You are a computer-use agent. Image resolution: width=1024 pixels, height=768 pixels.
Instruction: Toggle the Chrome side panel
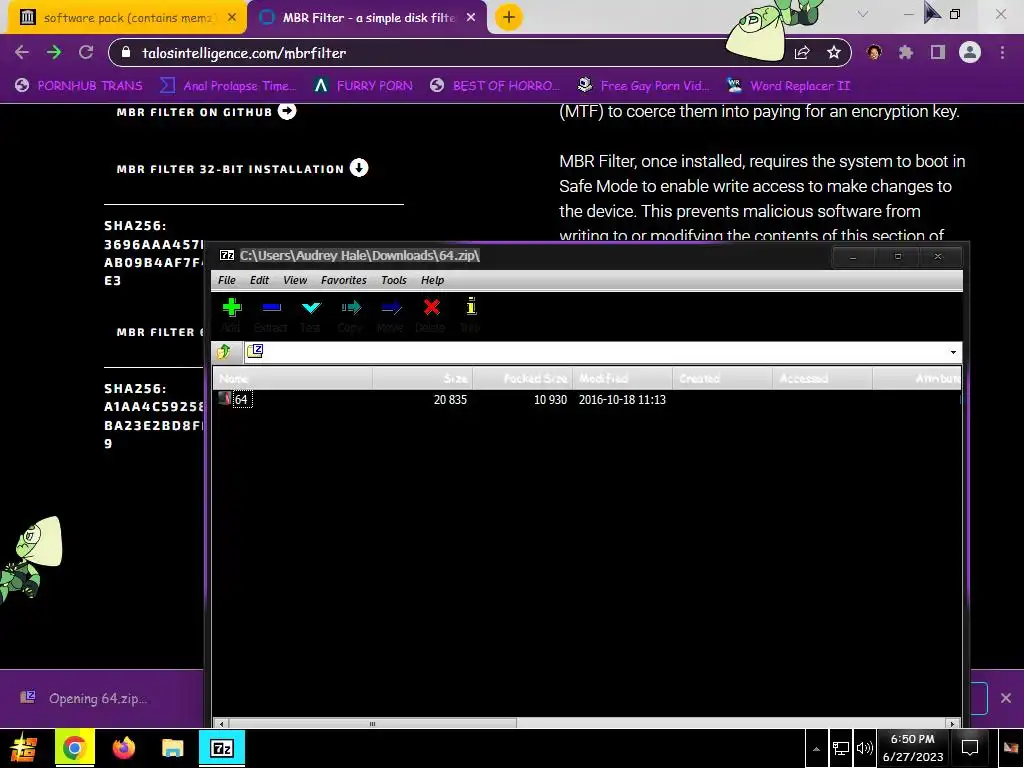(x=938, y=53)
